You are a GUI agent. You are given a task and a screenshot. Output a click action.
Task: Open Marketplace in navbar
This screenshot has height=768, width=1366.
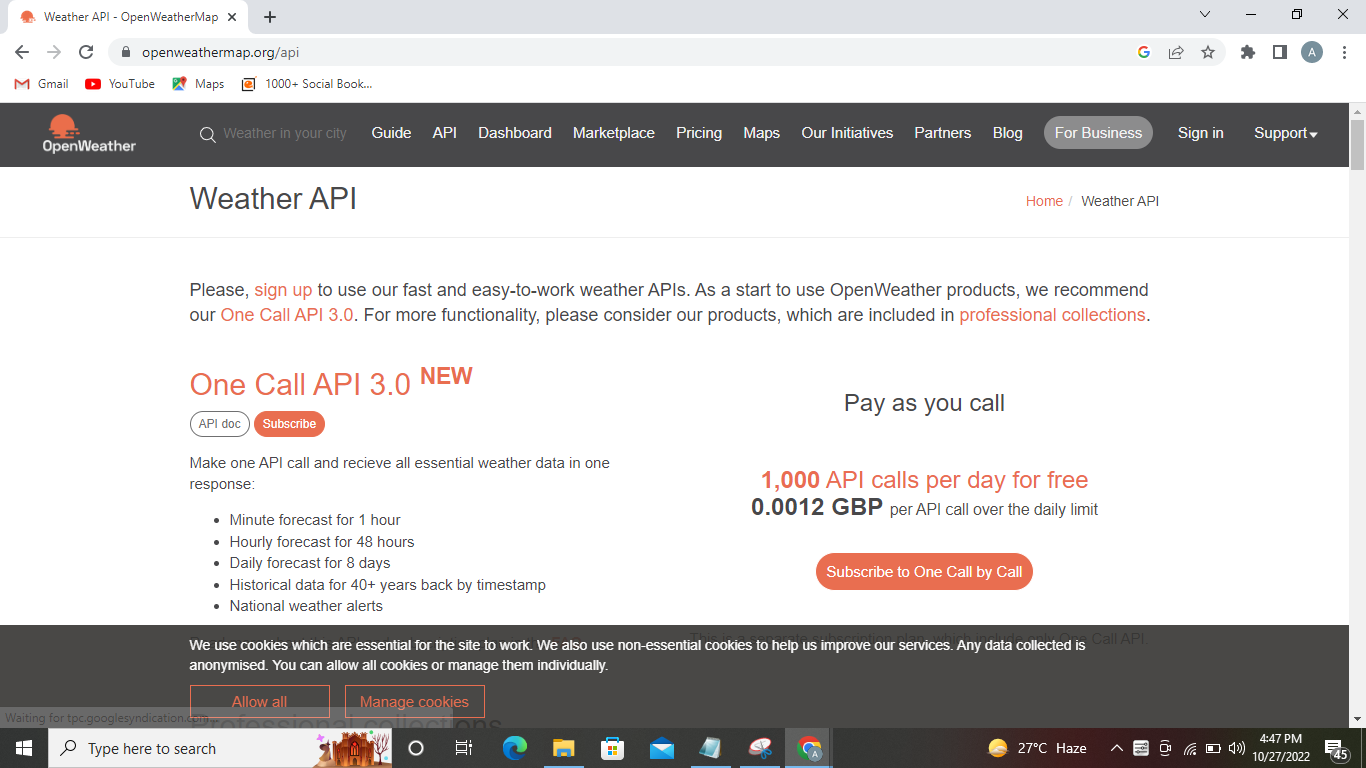pos(614,133)
